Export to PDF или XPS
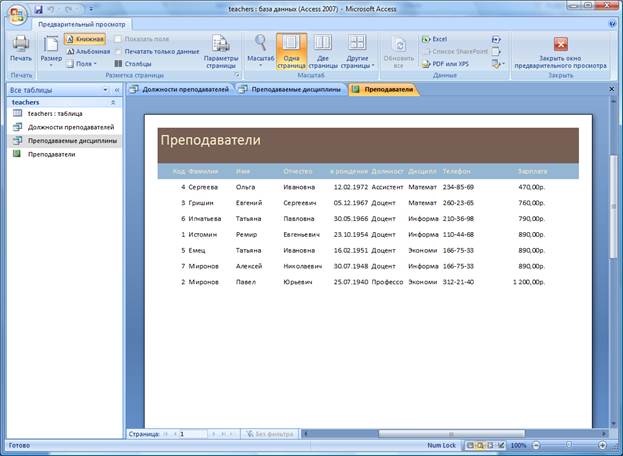Viewport: 623px width, 456px height. (x=450, y=62)
